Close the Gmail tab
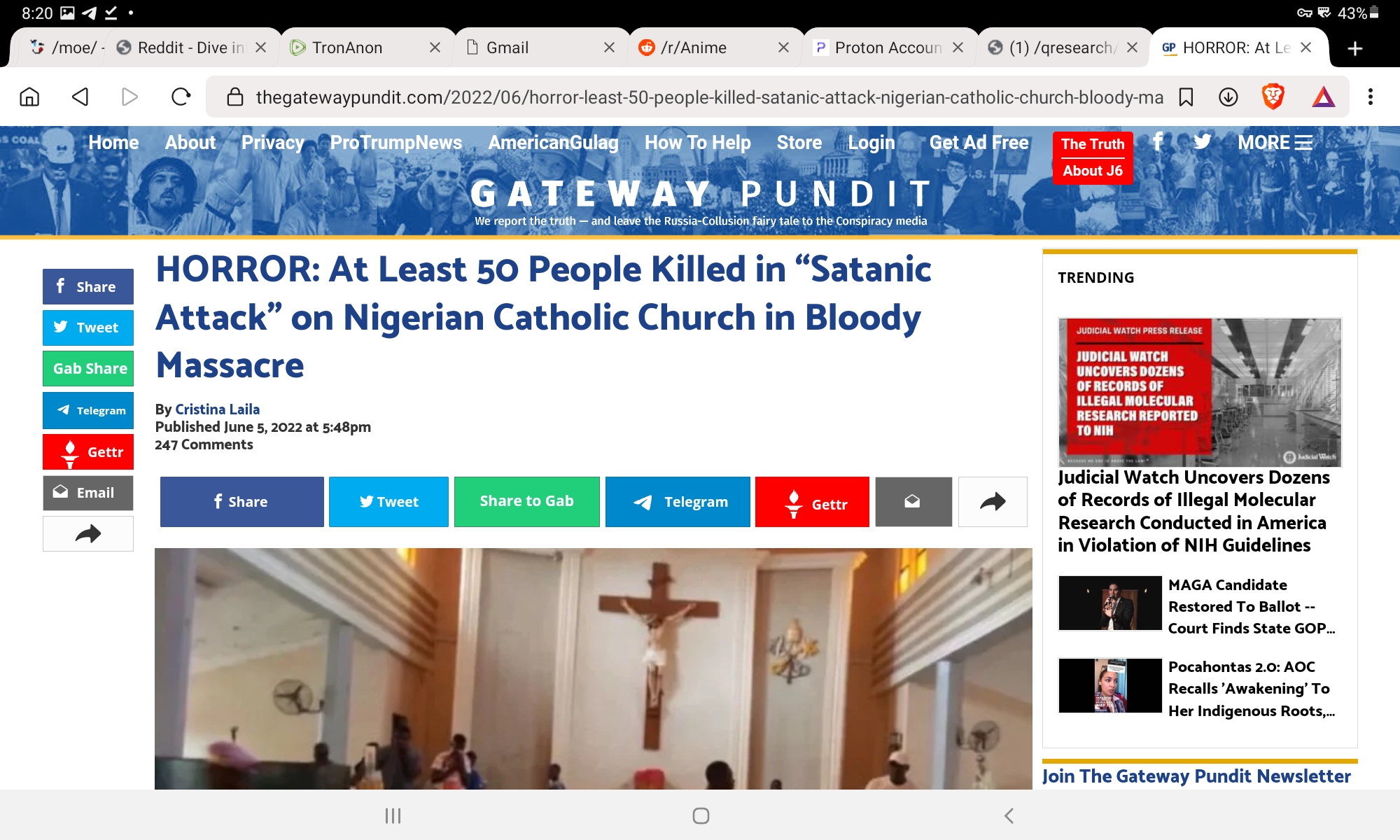Image resolution: width=1400 pixels, height=840 pixels. (609, 48)
